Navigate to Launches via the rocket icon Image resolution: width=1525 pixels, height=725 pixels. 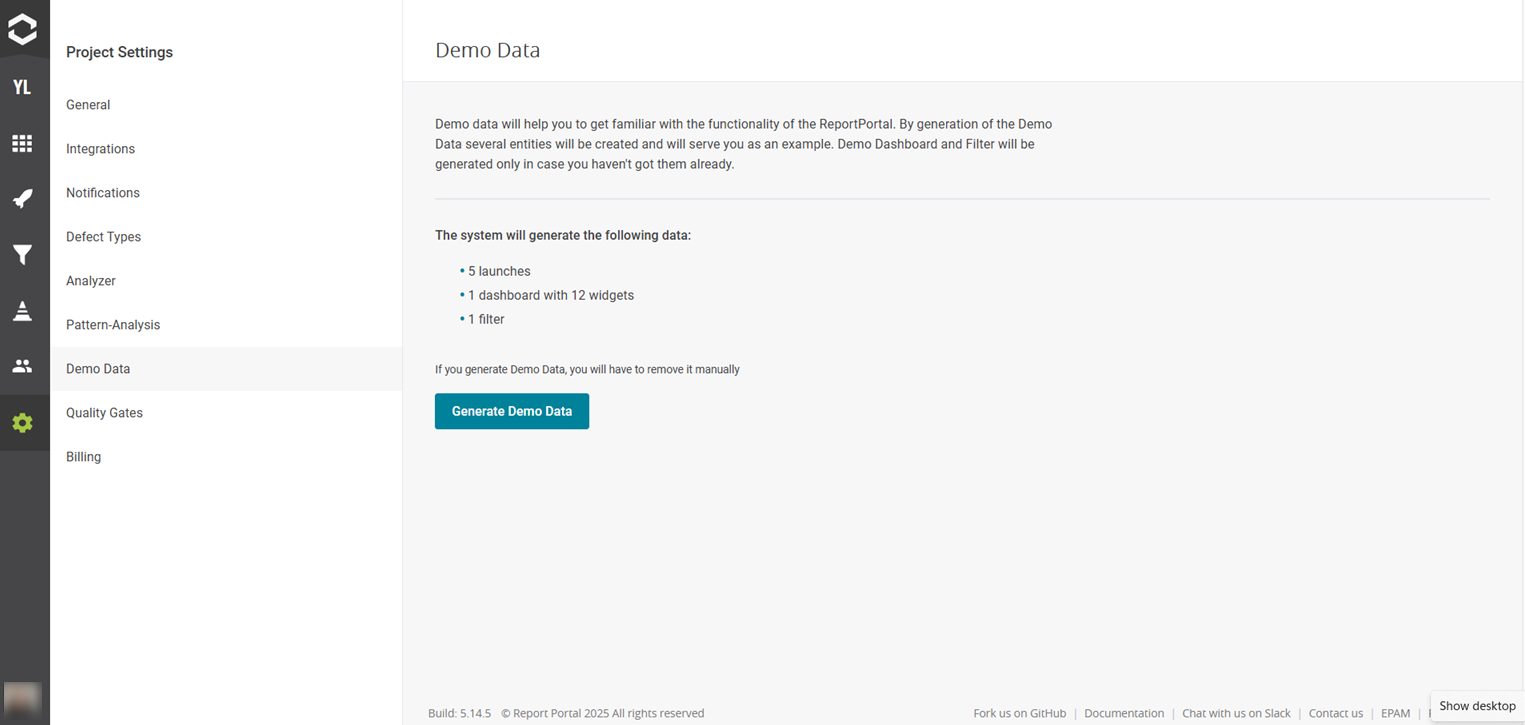click(x=24, y=198)
